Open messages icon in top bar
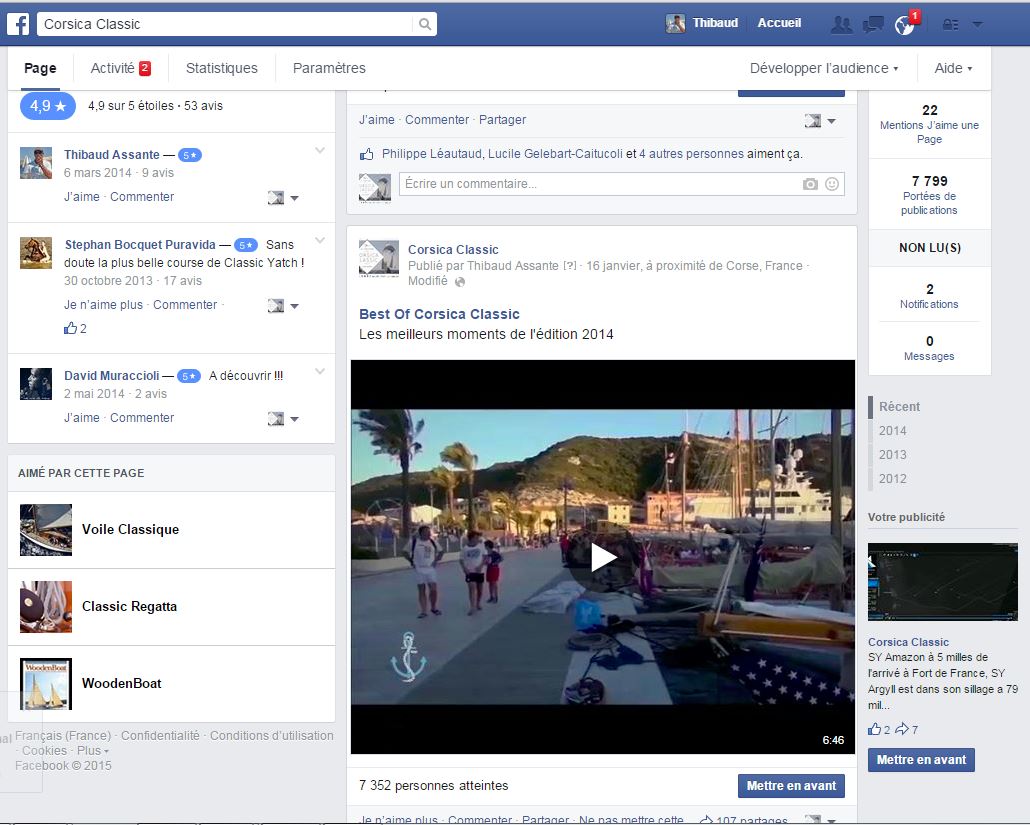 [873, 24]
